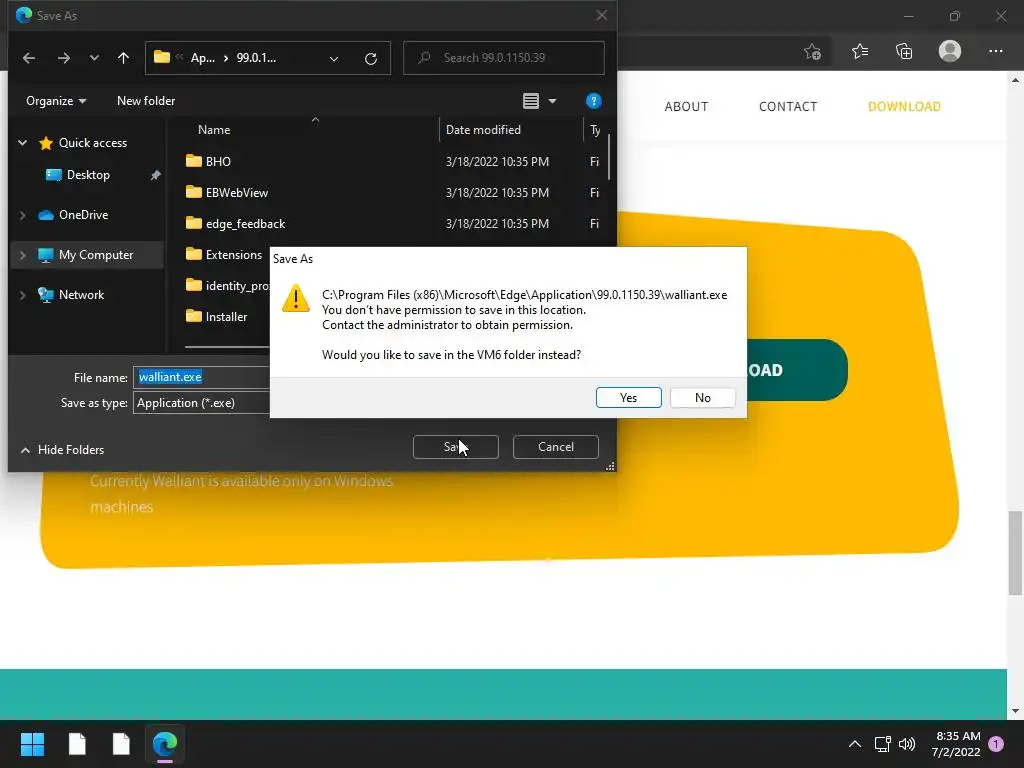Change the view layout icon
Screen dimensions: 1024x768
[x=531, y=101]
